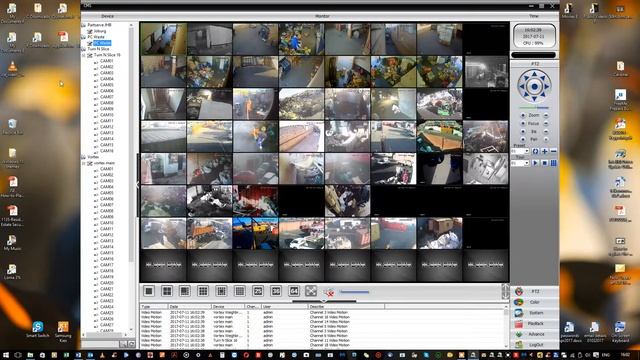Toggle full-screen view icon
Image resolution: width=640 pixels, height=360 pixels.
coord(311,291)
